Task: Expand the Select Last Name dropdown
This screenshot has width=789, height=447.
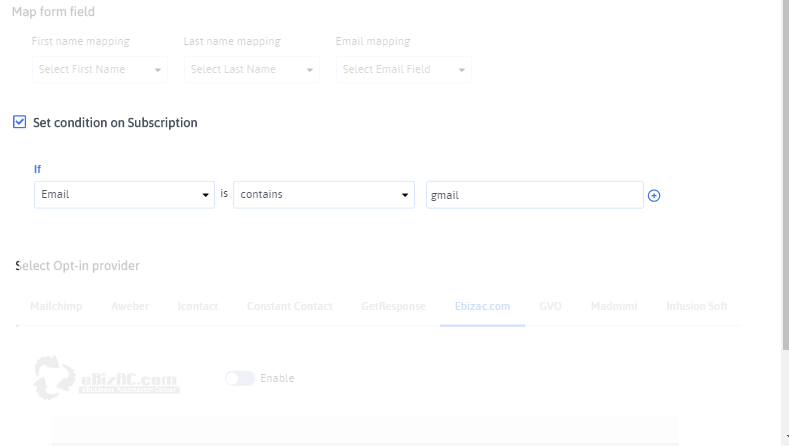Action: [x=251, y=70]
